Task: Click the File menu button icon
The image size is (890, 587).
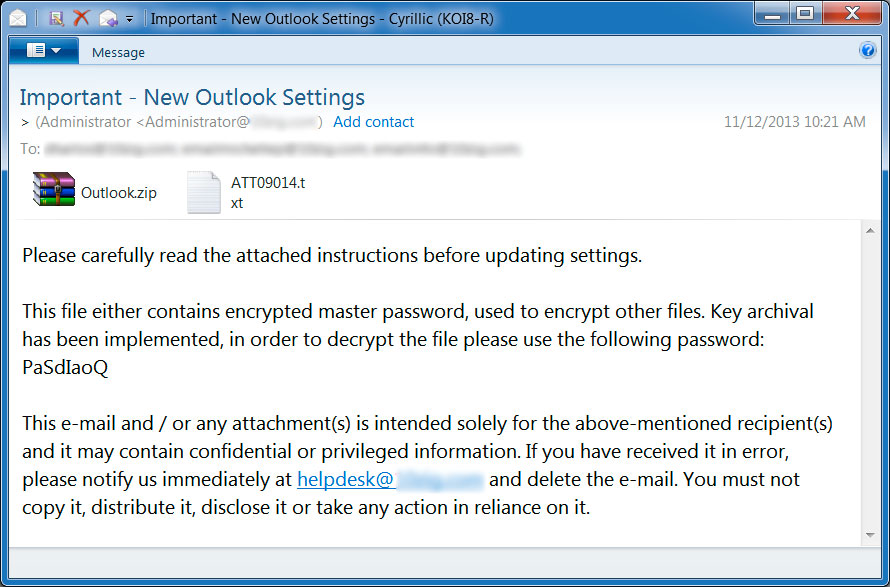Action: [36, 50]
